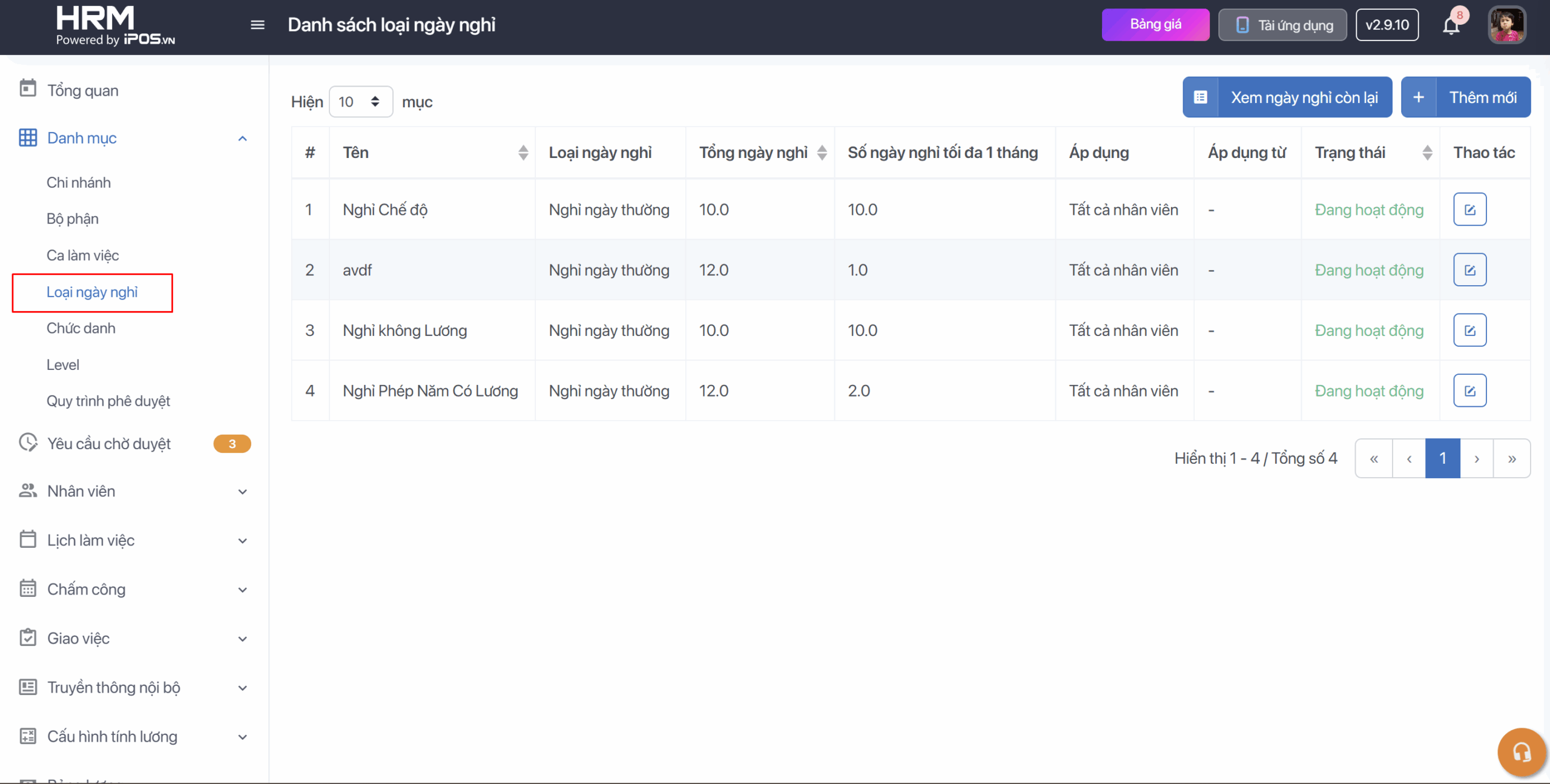Sort by Trạng thái column
The image size is (1550, 784).
1427,153
